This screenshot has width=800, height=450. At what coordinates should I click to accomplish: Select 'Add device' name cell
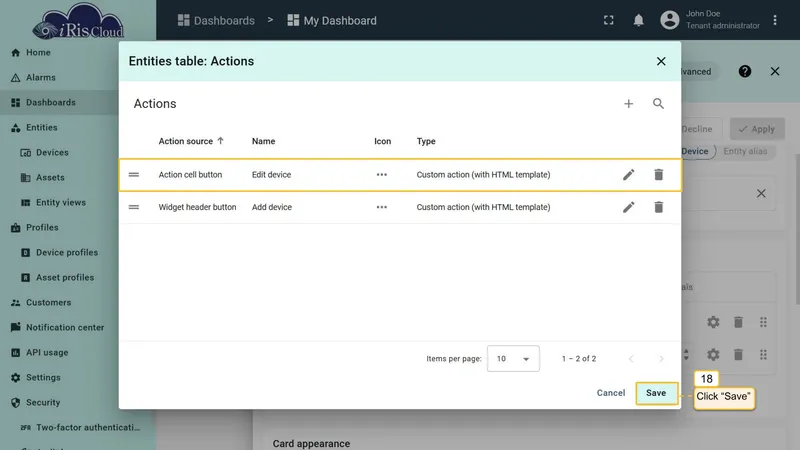(x=272, y=207)
